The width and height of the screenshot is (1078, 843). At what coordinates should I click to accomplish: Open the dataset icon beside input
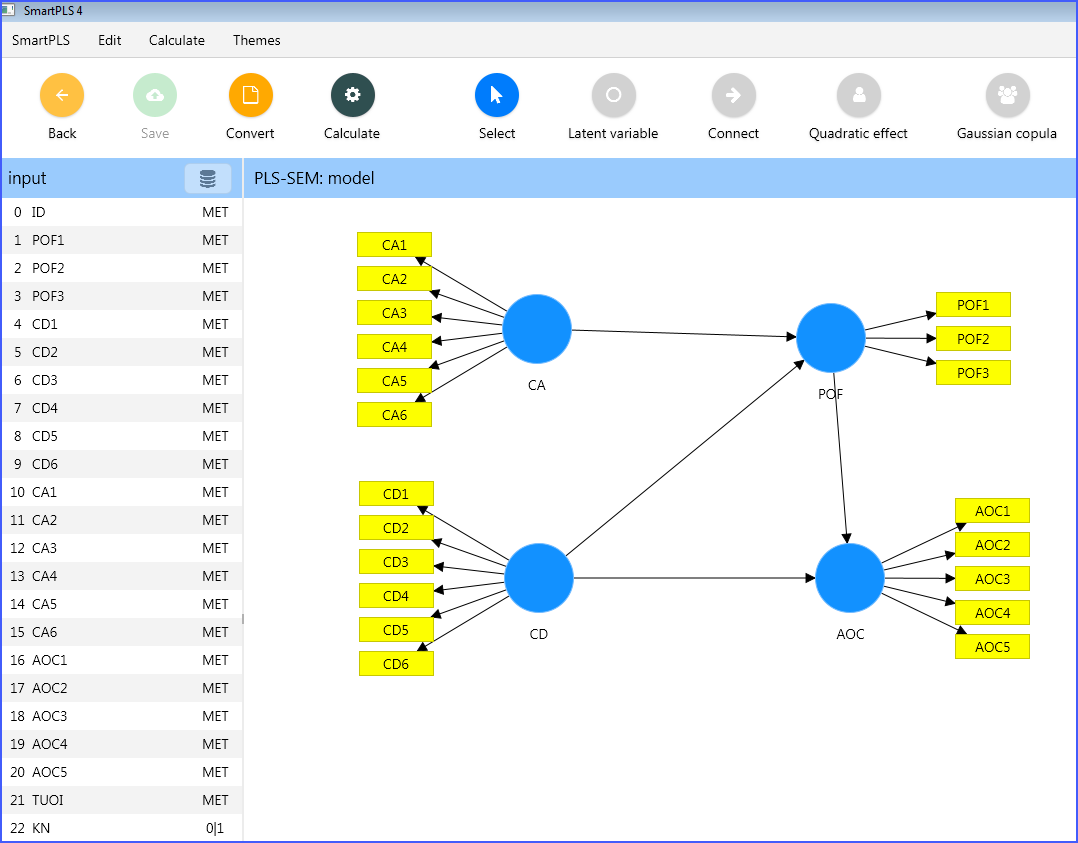[207, 179]
